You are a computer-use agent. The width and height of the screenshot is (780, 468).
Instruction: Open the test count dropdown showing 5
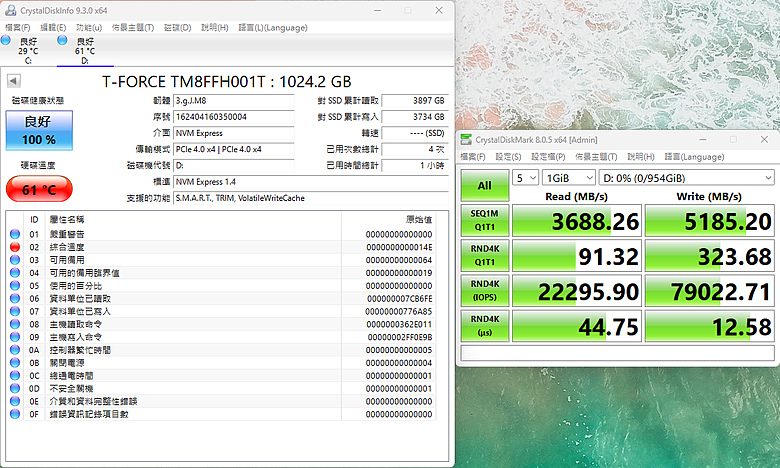[x=525, y=178]
